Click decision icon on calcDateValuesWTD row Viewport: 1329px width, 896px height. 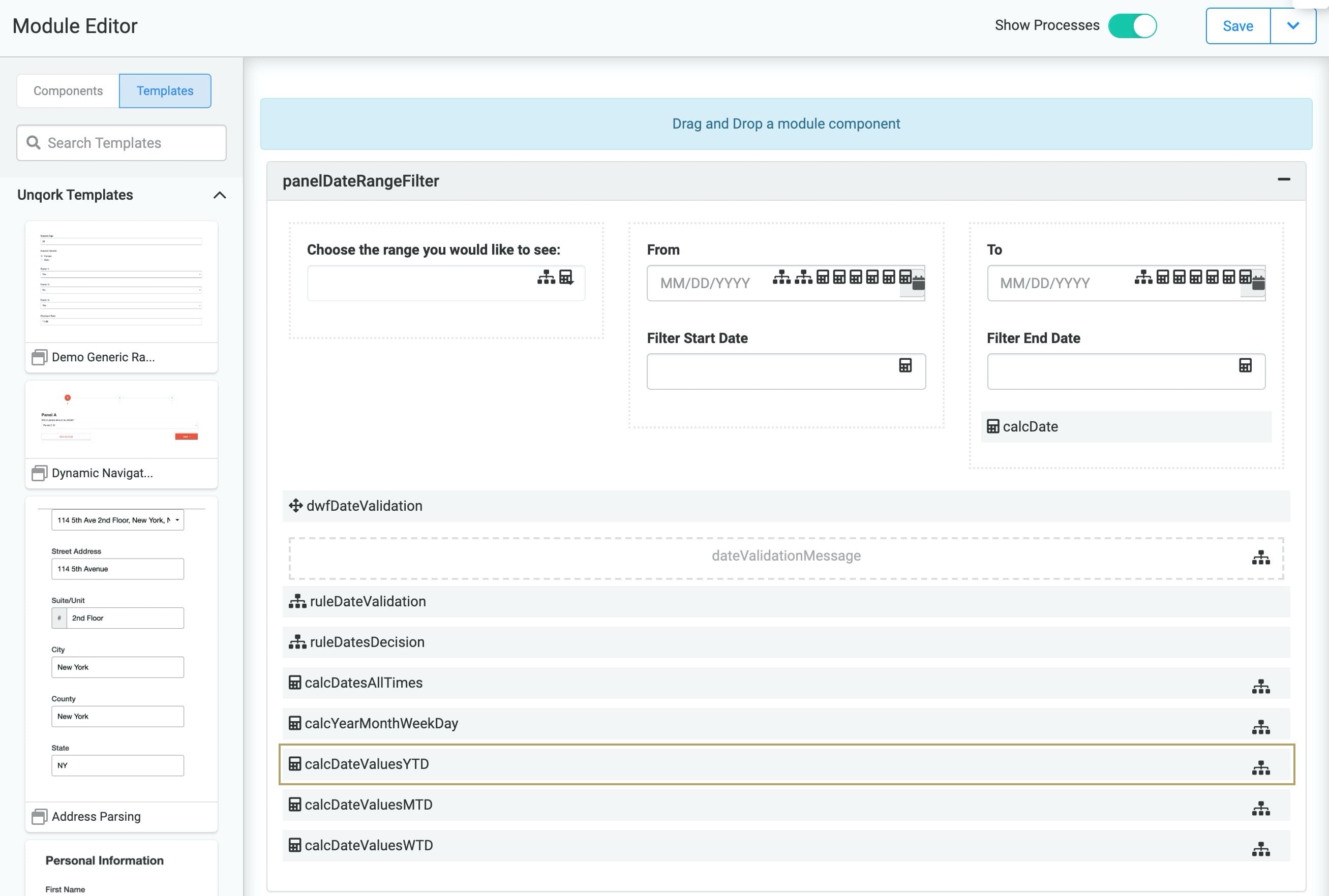[x=1260, y=849]
